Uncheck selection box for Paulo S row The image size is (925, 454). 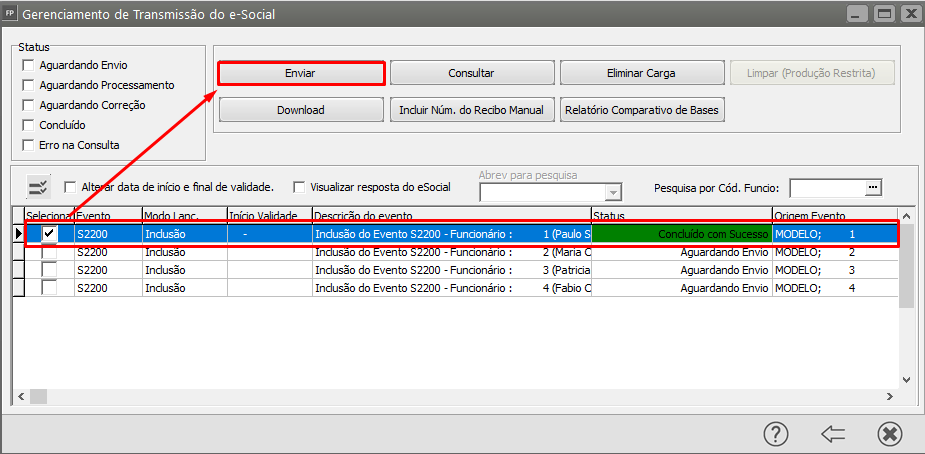pyautogui.click(x=50, y=234)
